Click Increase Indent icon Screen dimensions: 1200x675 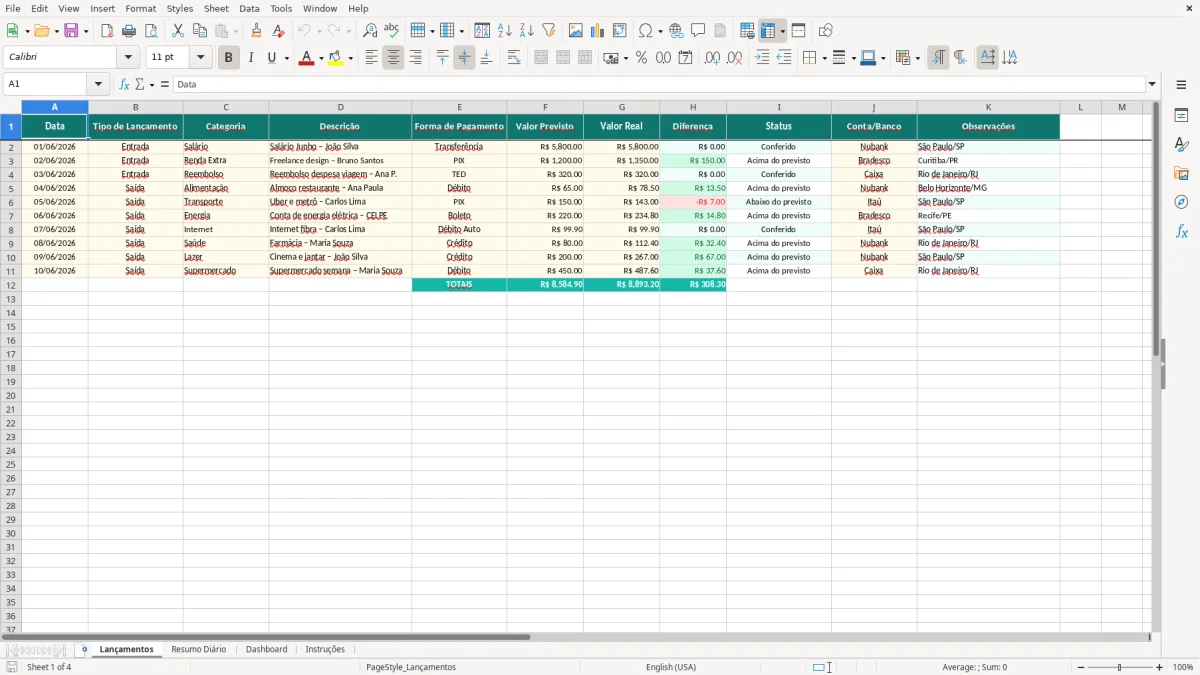click(x=762, y=58)
